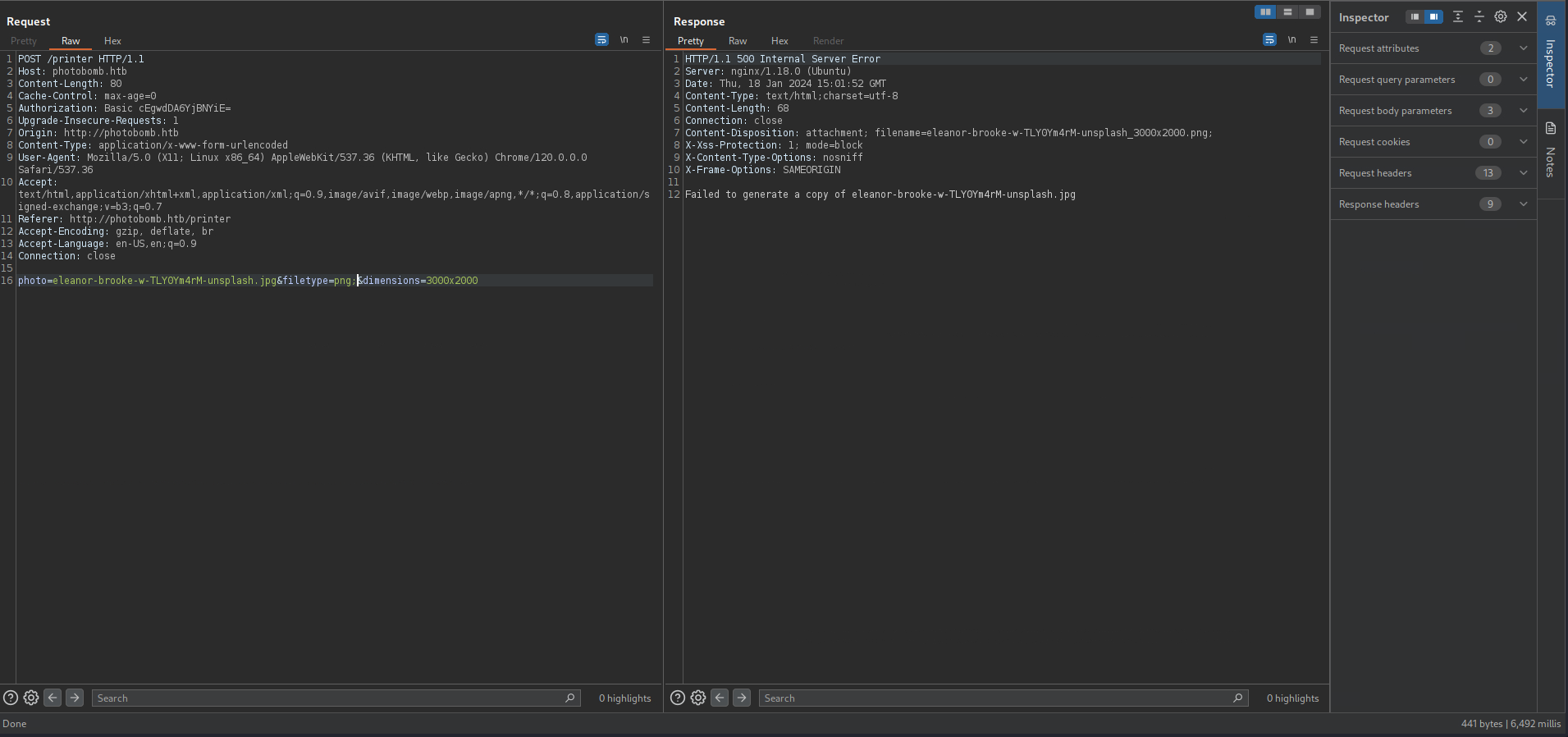
Task: Close the Inspector panel with X
Action: (x=1522, y=16)
